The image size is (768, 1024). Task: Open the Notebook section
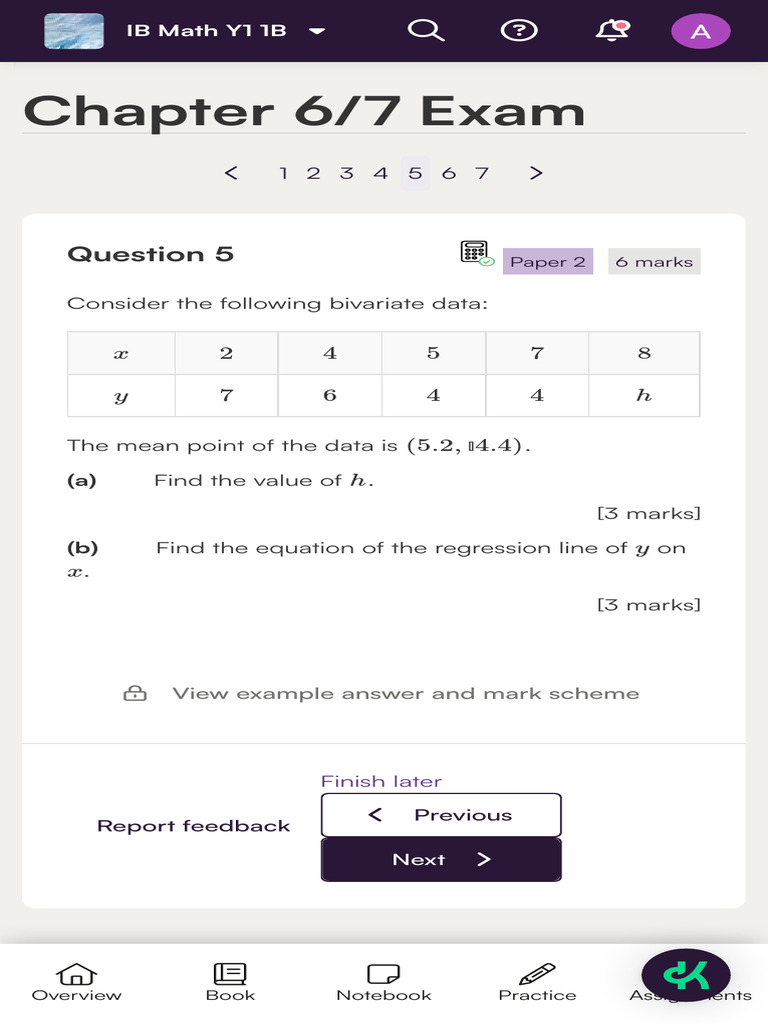pos(384,981)
